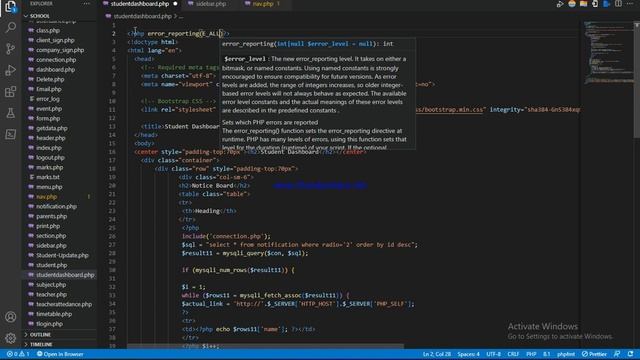Click Open In Browser in status bar
Viewport: 640px width, 360px height.
click(x=60, y=354)
